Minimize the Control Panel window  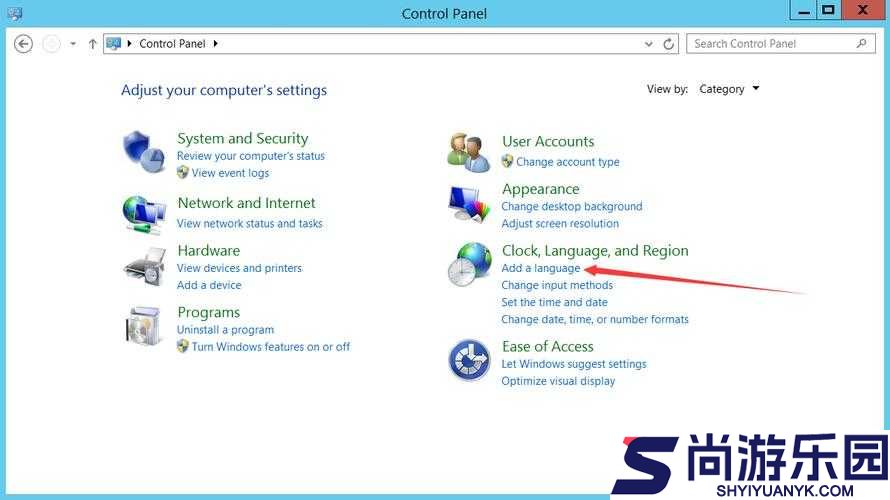click(804, 10)
